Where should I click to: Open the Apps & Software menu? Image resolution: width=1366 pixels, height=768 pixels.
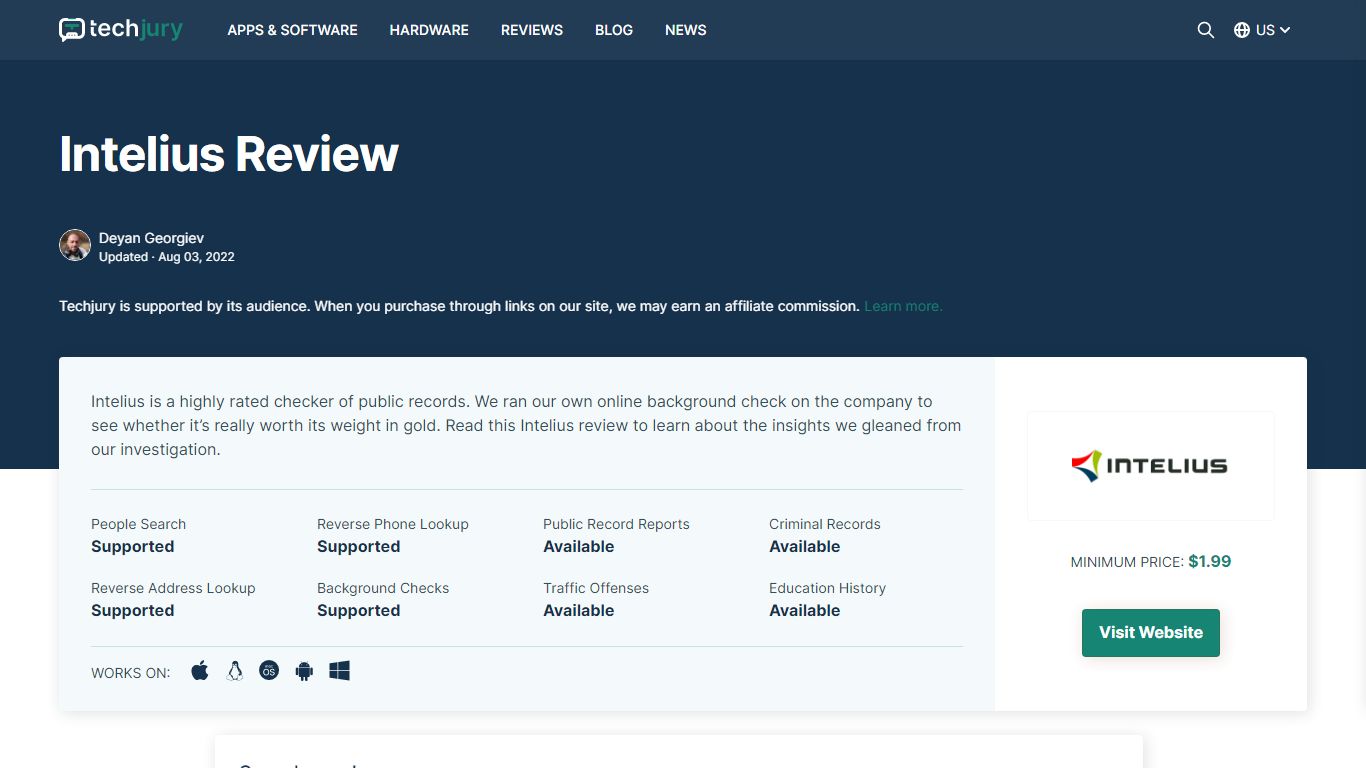292,30
